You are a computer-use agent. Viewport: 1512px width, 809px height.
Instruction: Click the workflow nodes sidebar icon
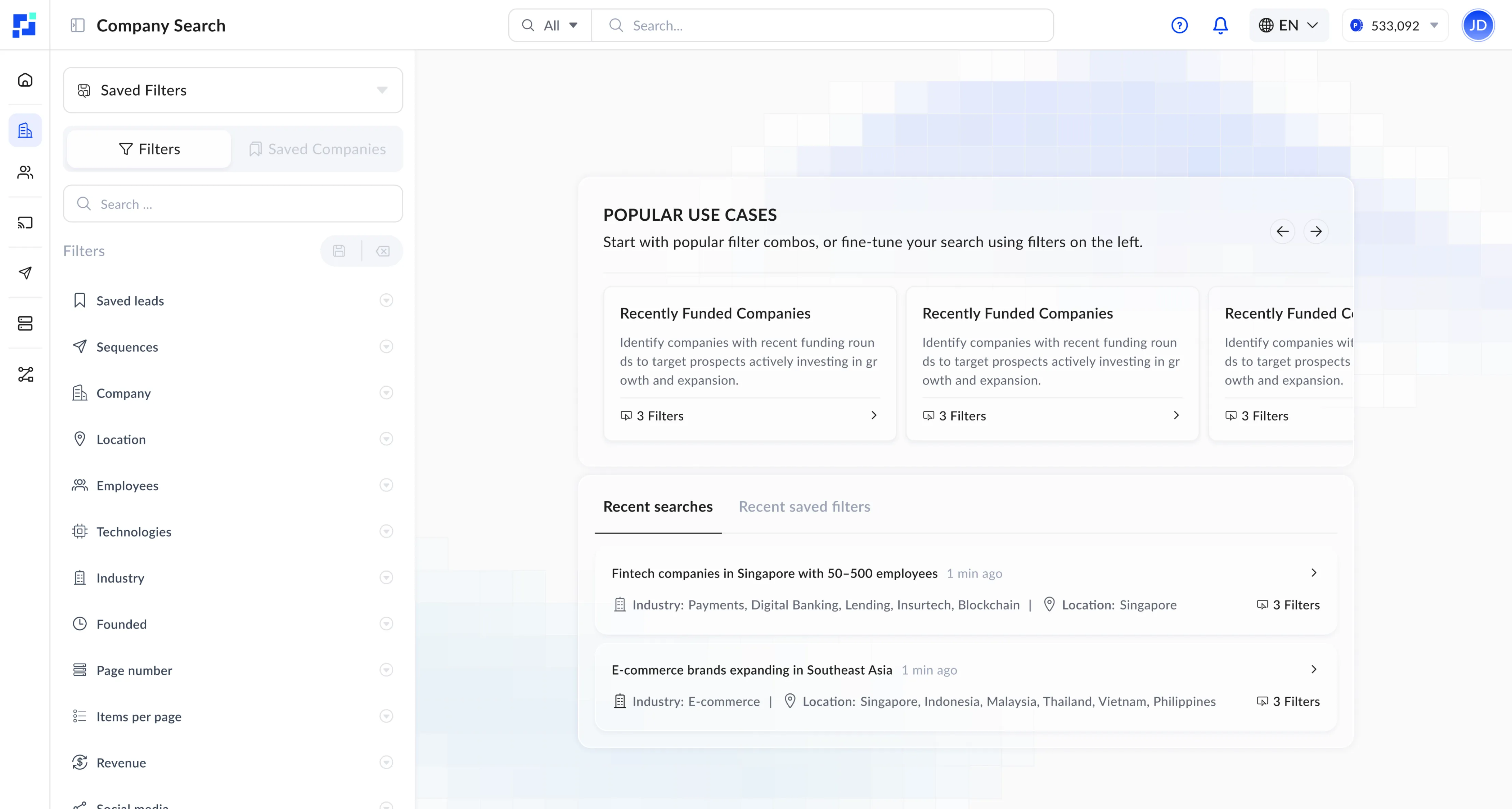coord(25,374)
